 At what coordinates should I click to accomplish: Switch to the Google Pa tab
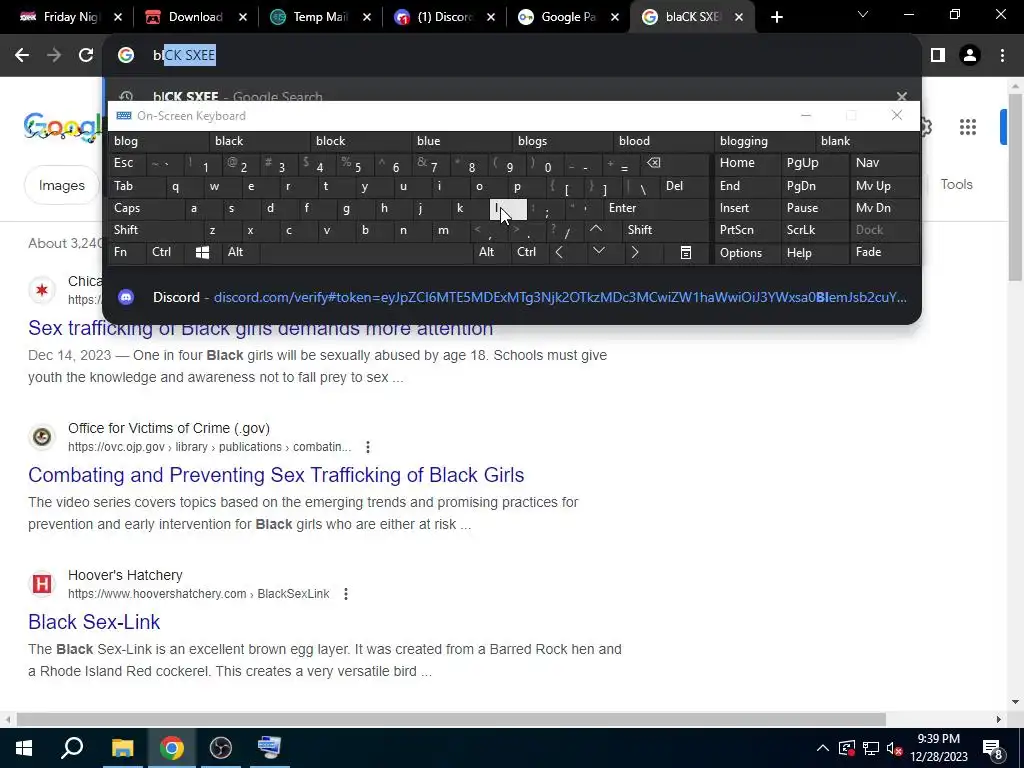click(566, 17)
